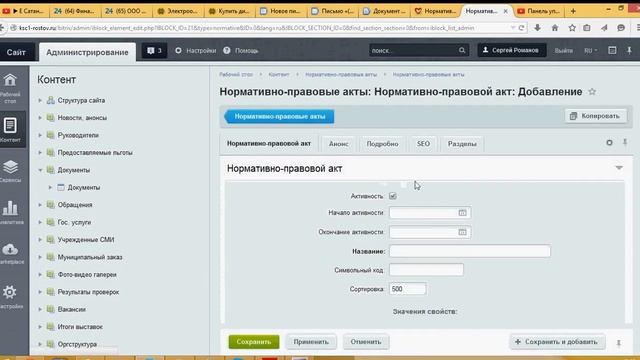The width and height of the screenshot is (640, 360).
Task: Click Сохранить и добавить button
Action: (x=557, y=342)
